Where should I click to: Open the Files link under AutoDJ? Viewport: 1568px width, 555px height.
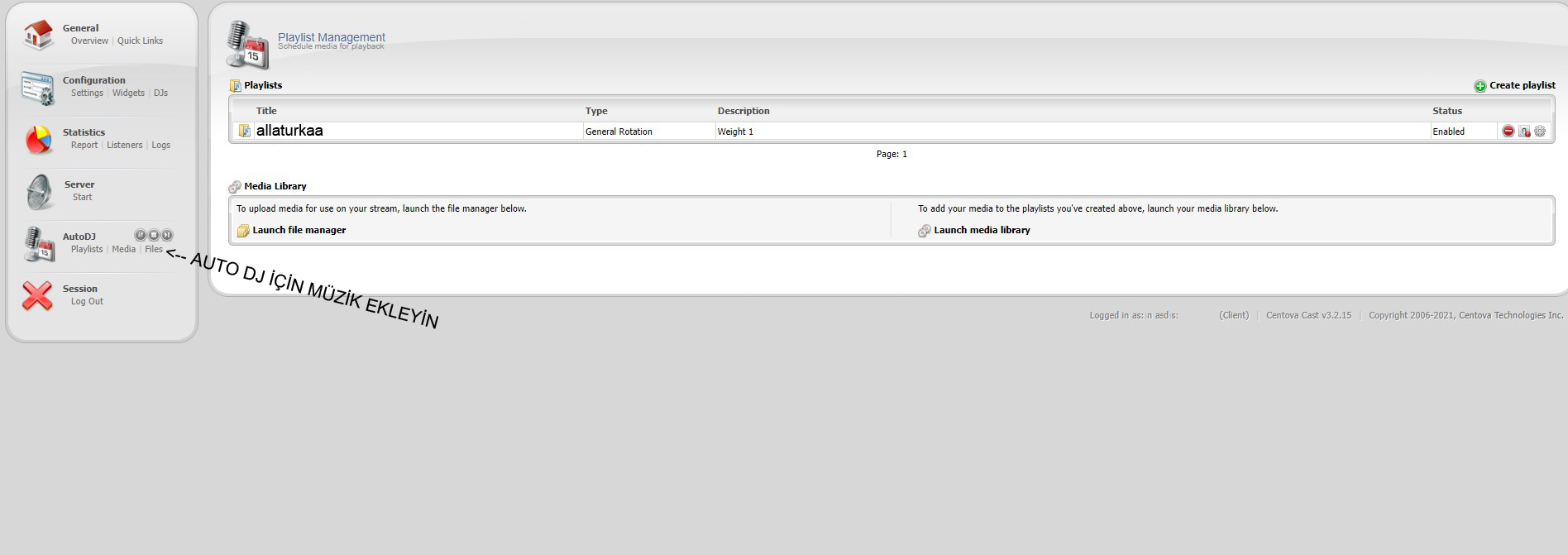pyautogui.click(x=154, y=249)
